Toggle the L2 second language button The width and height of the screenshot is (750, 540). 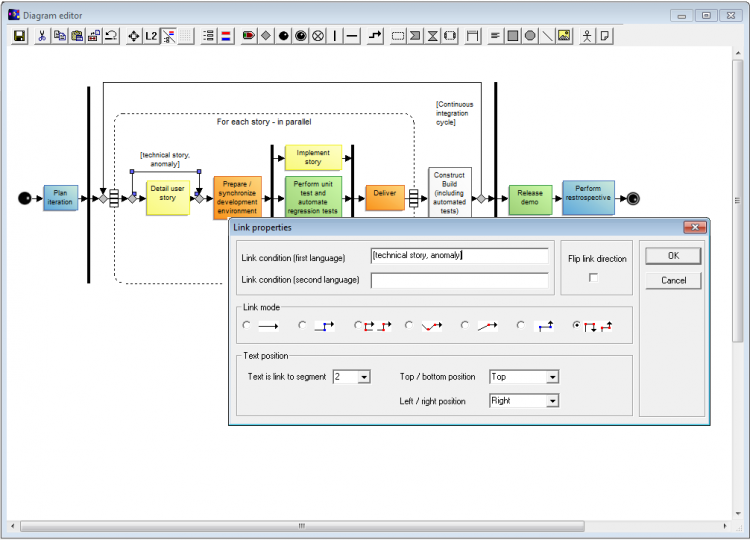[151, 36]
